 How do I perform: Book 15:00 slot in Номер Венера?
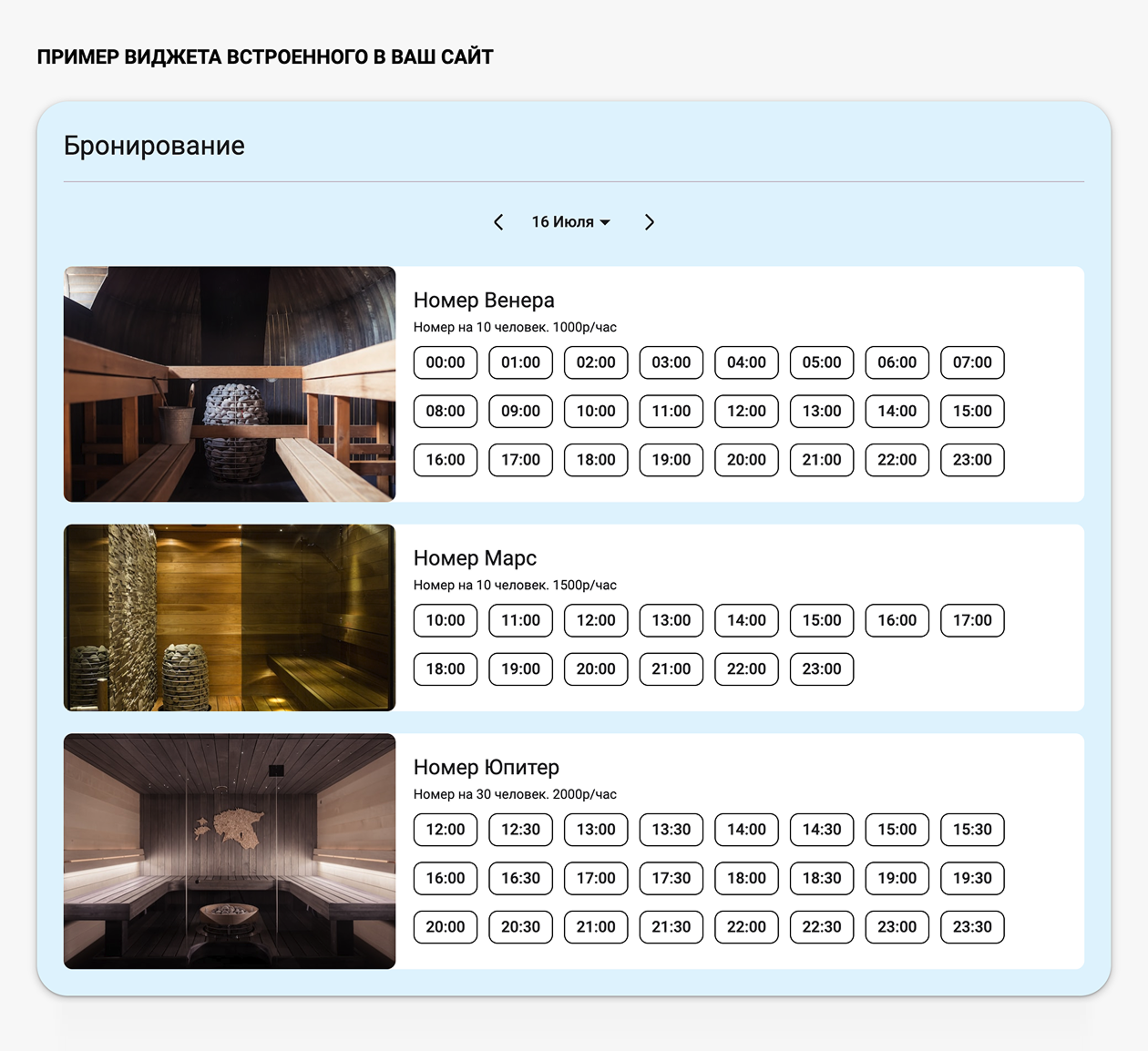pyautogui.click(x=972, y=411)
